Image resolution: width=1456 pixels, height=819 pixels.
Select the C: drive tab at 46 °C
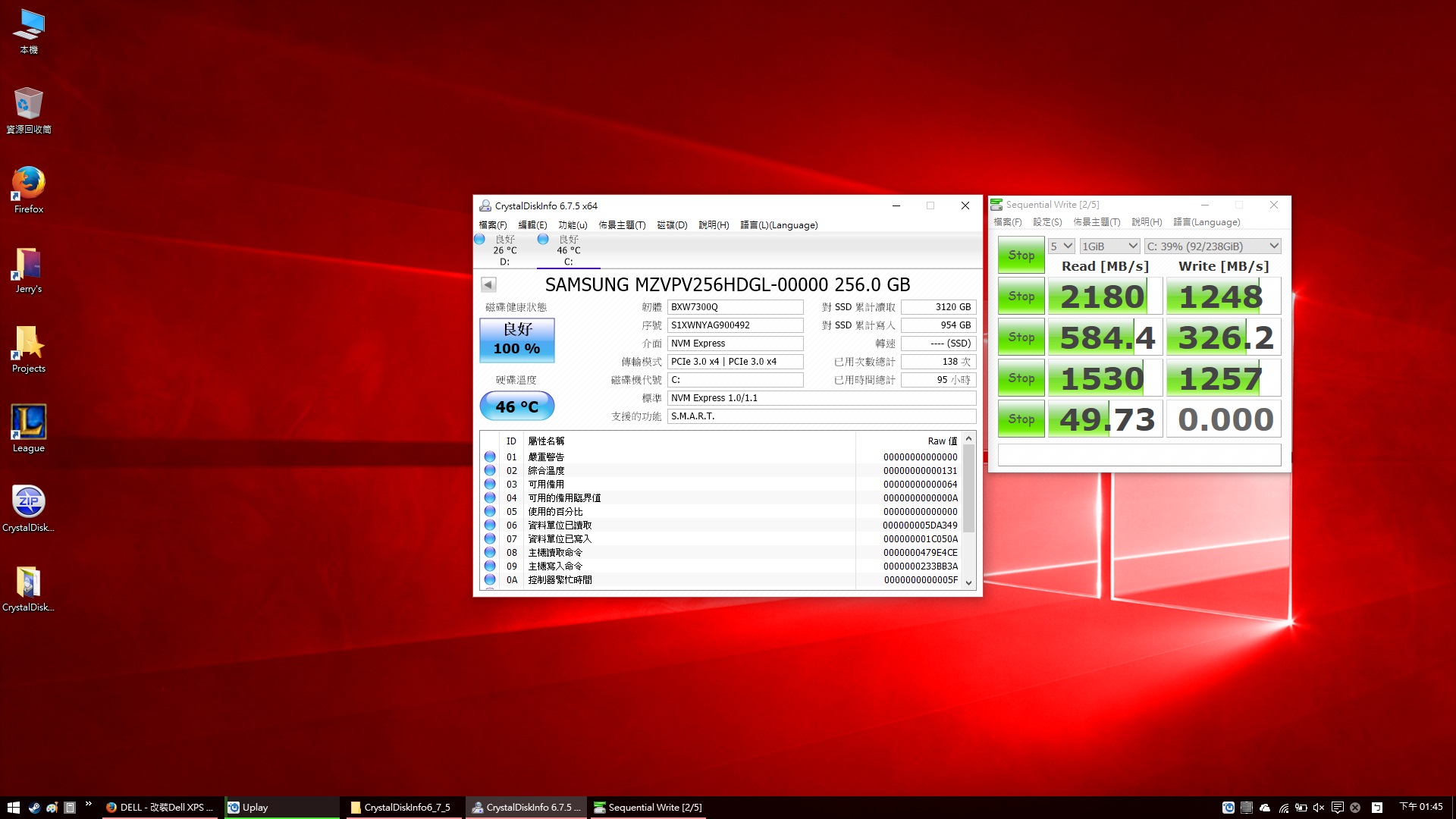[568, 250]
